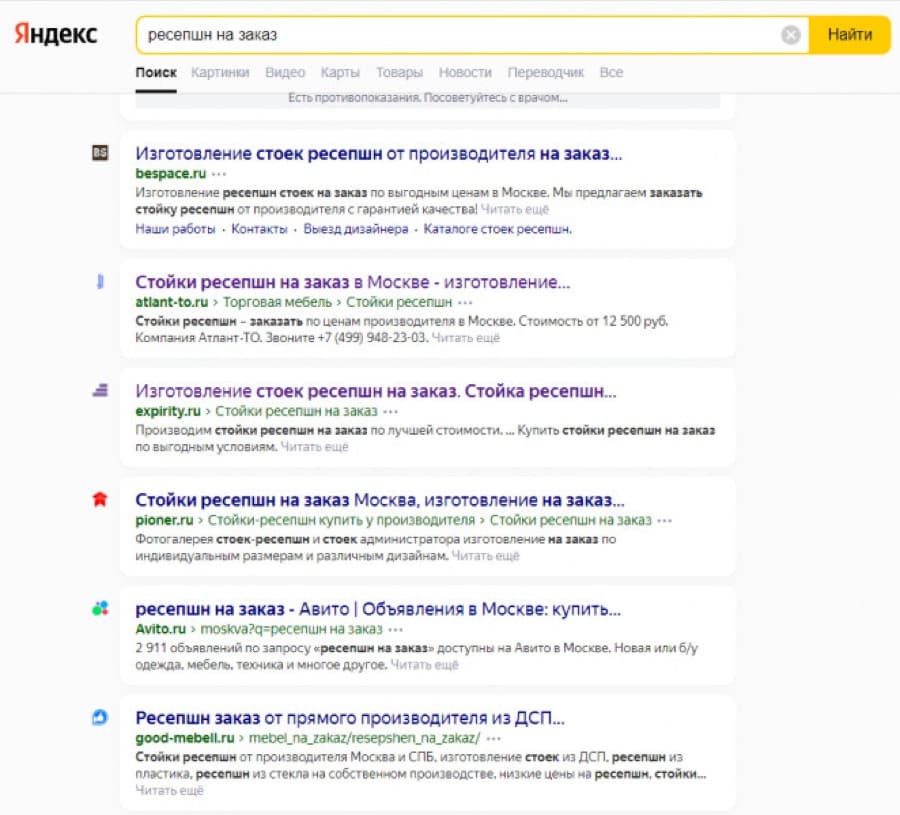The width and height of the screenshot is (900, 815).
Task: Click the red pioner.ru favicon
Action: [x=100, y=499]
